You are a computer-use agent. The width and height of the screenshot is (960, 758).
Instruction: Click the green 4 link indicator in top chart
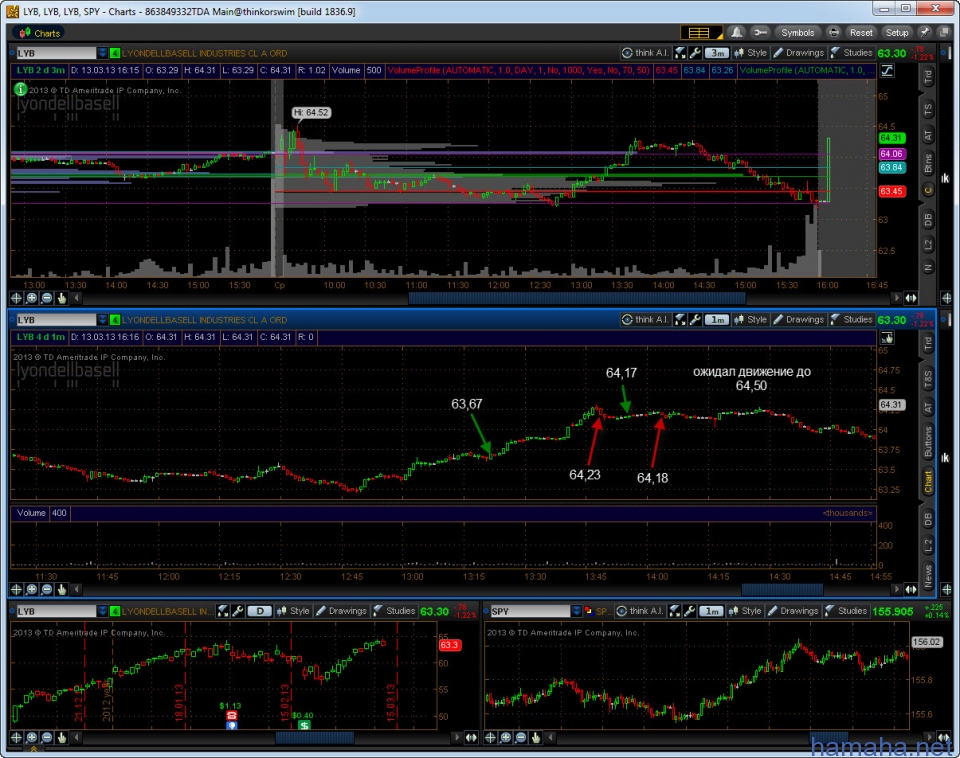point(114,53)
